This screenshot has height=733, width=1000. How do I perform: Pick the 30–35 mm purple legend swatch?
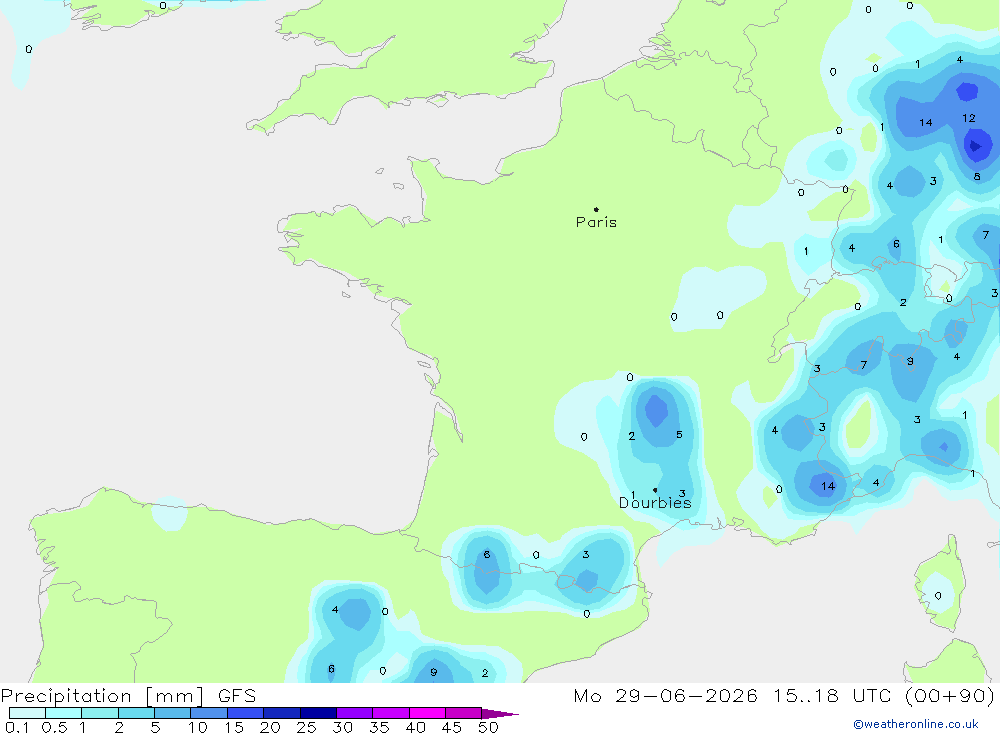(354, 713)
